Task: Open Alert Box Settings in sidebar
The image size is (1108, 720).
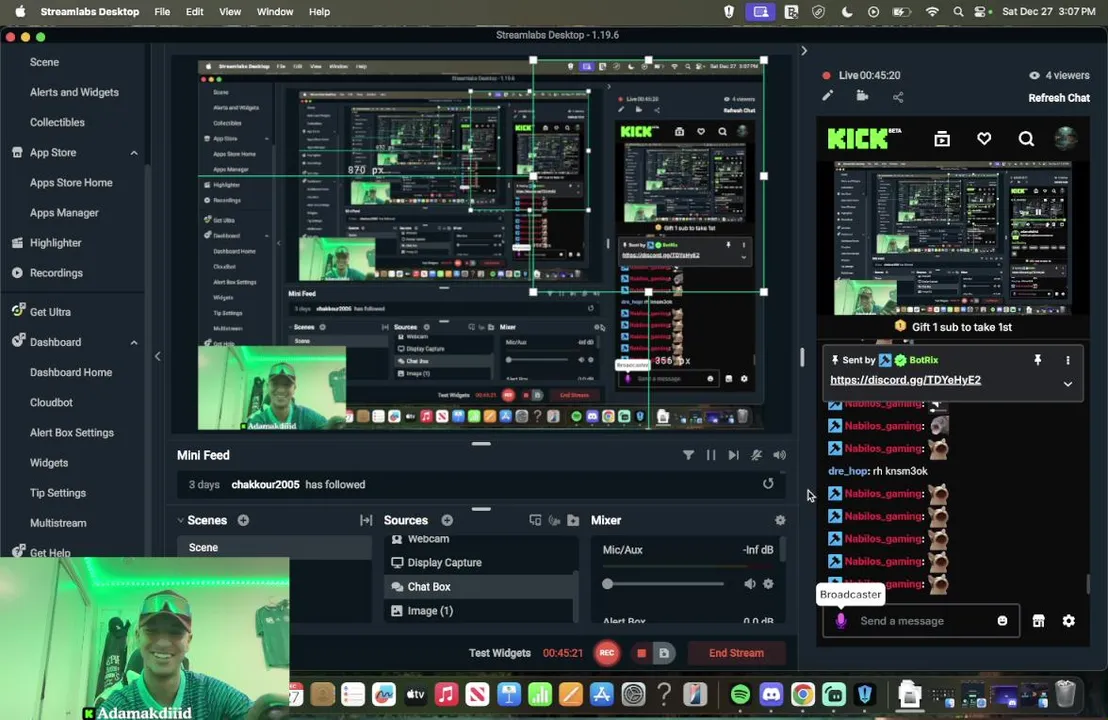Action: pyautogui.click(x=71, y=432)
